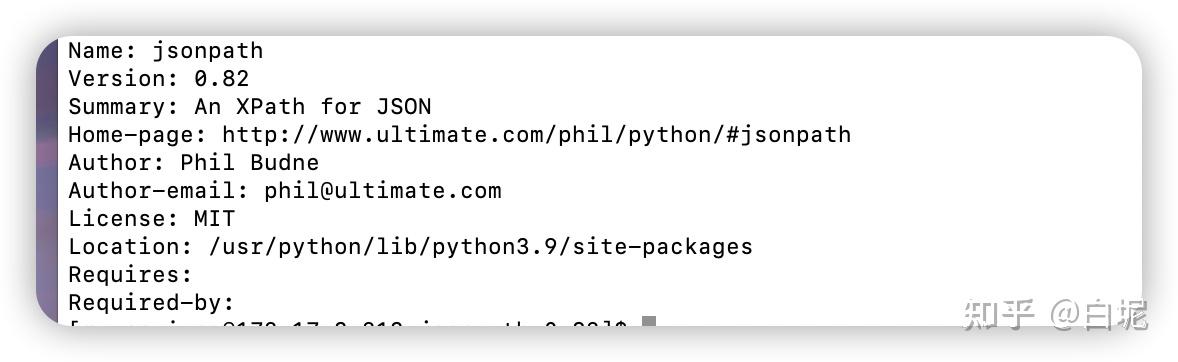Image resolution: width=1178 pixels, height=362 pixels.
Task: Click the package name jsonpath
Action: point(208,51)
